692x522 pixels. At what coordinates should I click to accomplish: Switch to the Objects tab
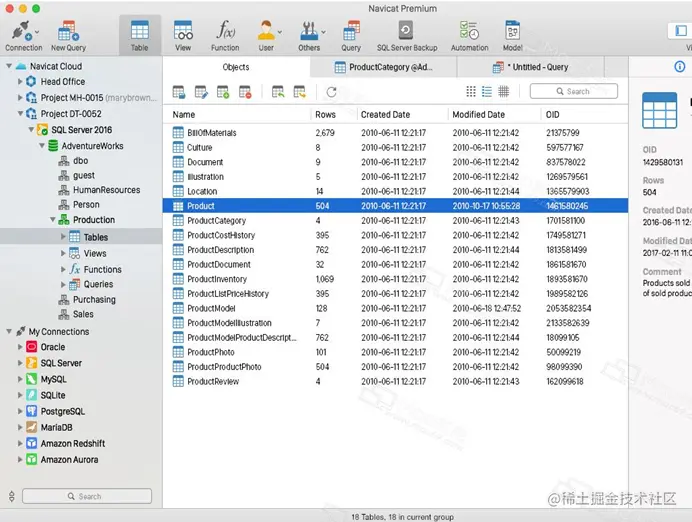[x=236, y=67]
